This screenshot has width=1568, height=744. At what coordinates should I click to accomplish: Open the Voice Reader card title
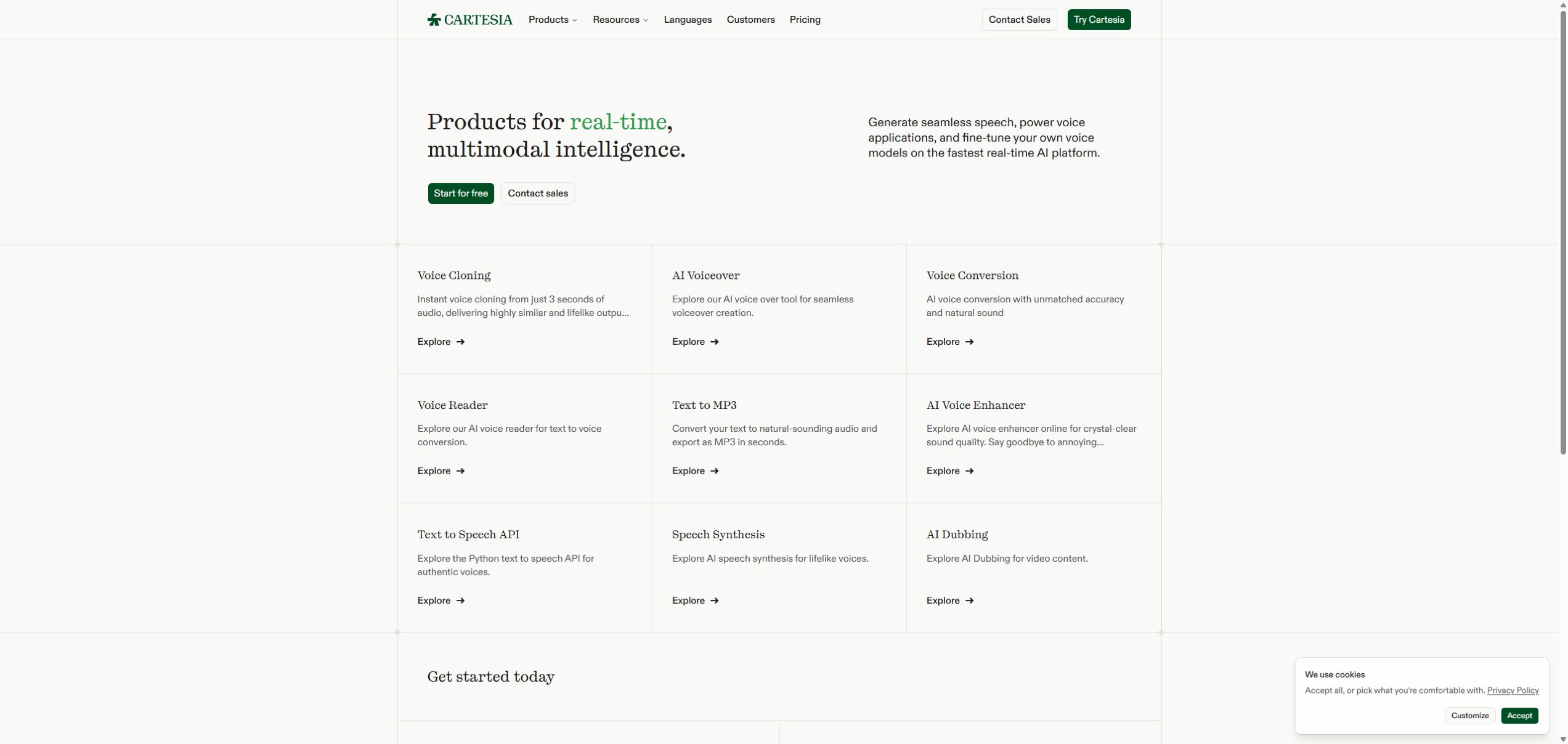pos(452,405)
